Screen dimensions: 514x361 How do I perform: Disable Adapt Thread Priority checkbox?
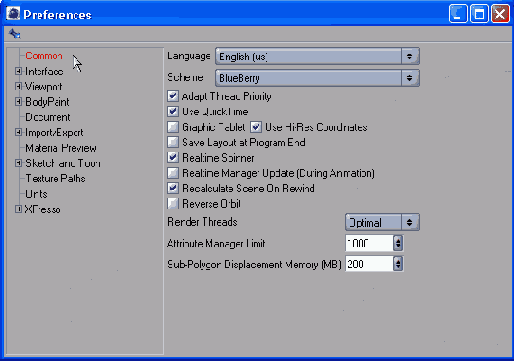[x=173, y=96]
